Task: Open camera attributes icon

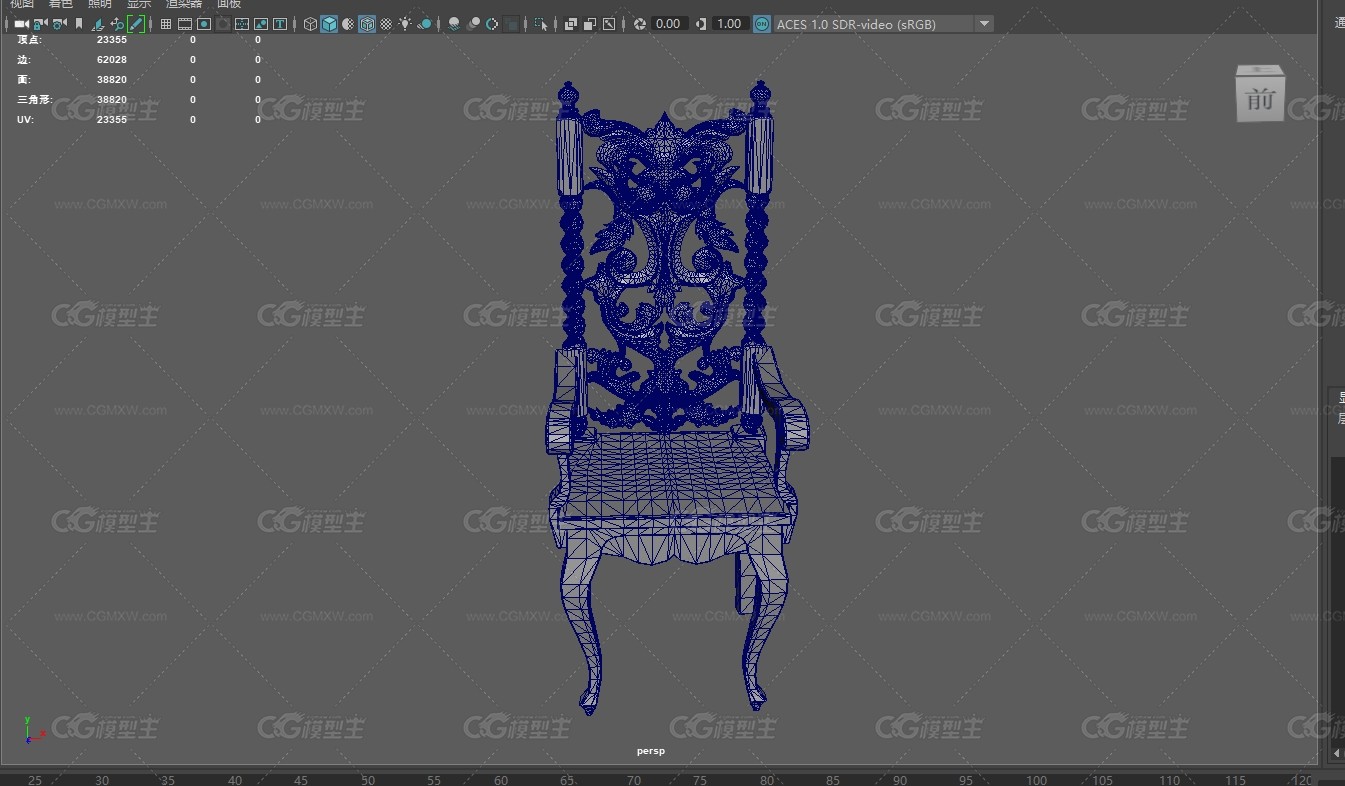Action: click(x=59, y=24)
